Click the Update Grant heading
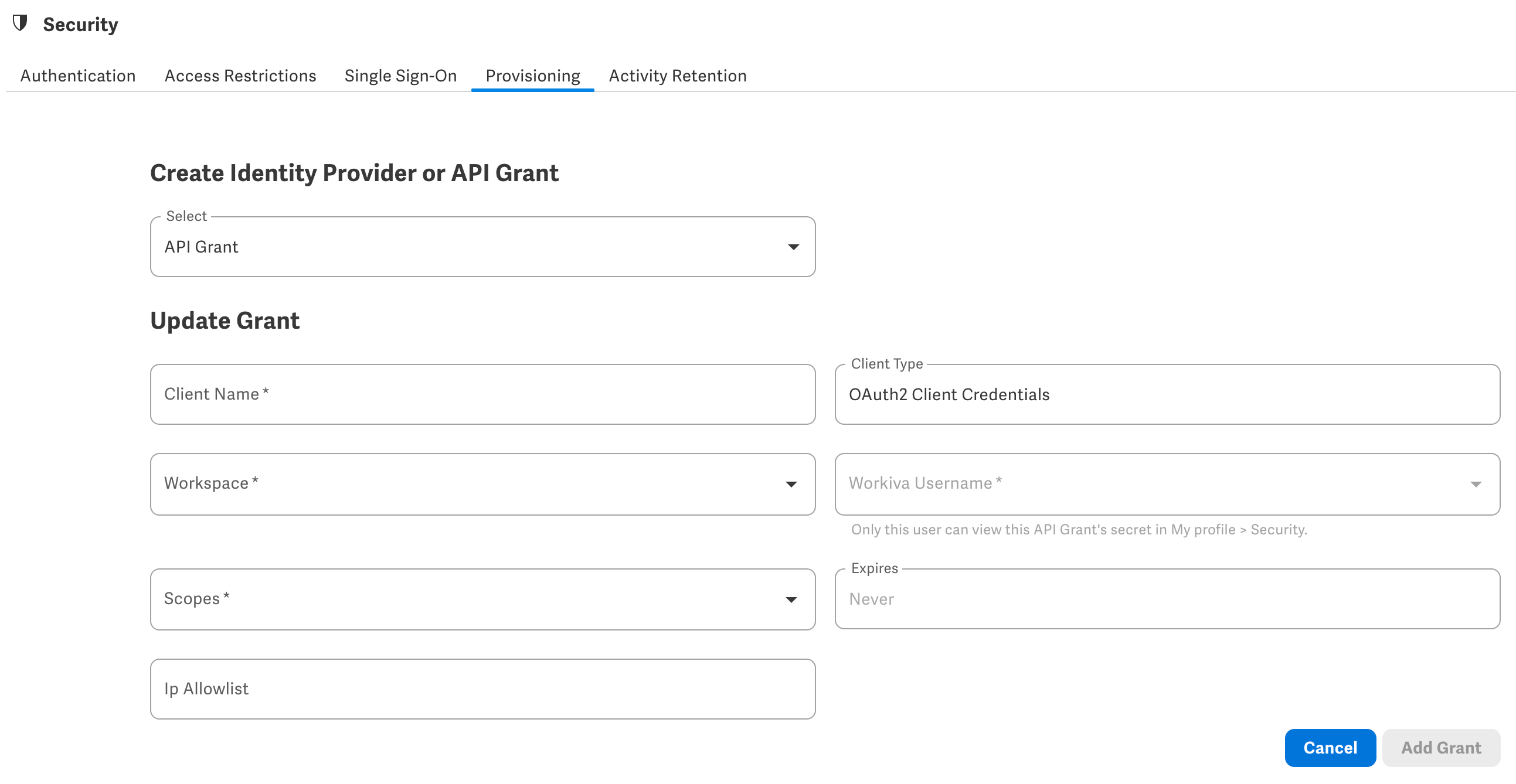Screen dimensions: 1516x784 click(225, 321)
